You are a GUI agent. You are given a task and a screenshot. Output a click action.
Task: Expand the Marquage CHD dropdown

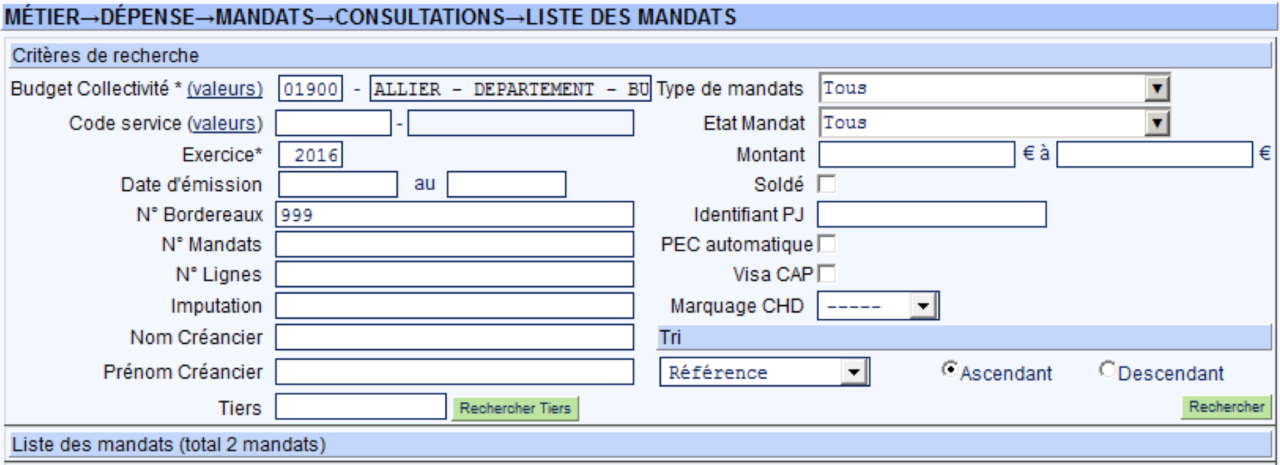(x=875, y=305)
